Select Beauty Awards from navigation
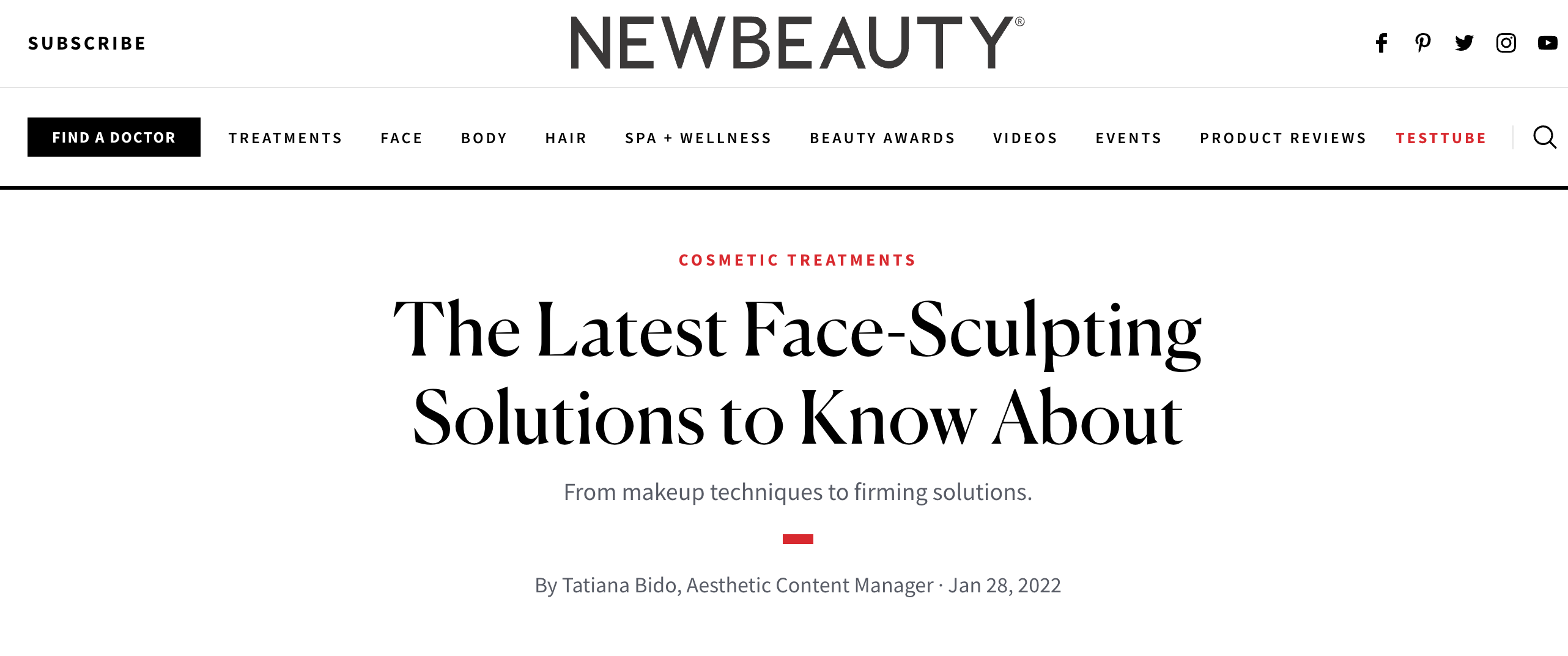The width and height of the screenshot is (1568, 656). [882, 137]
